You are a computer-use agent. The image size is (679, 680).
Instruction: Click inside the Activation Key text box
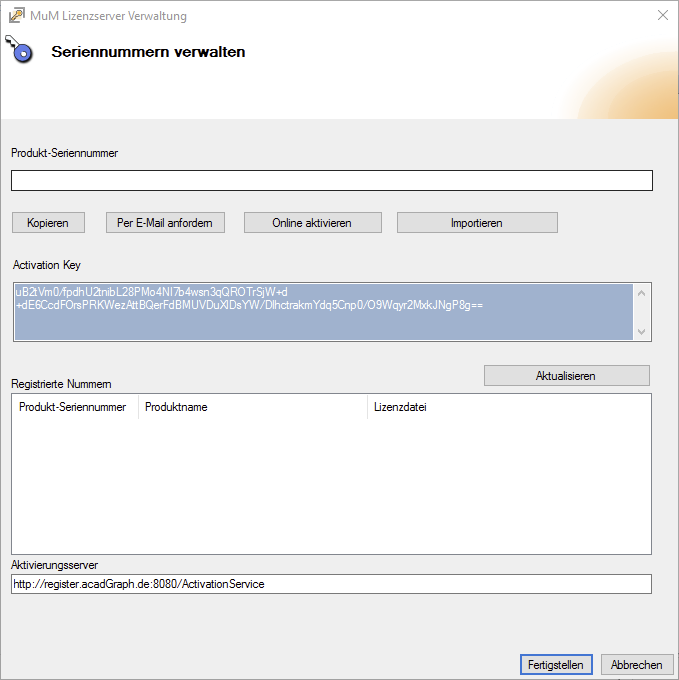coord(324,312)
